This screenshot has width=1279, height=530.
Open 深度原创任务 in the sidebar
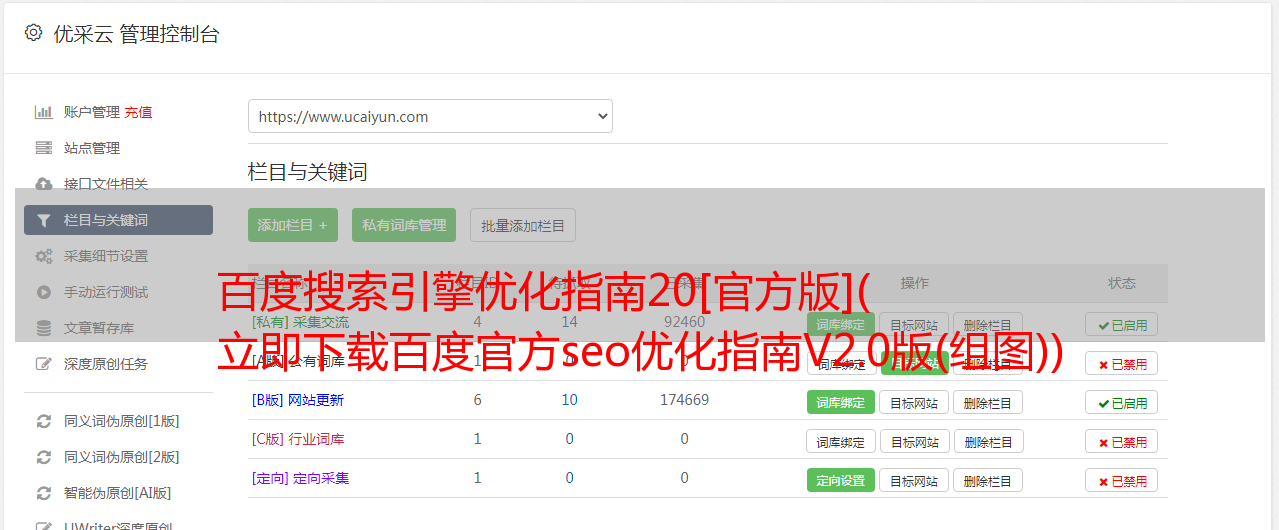[x=106, y=364]
